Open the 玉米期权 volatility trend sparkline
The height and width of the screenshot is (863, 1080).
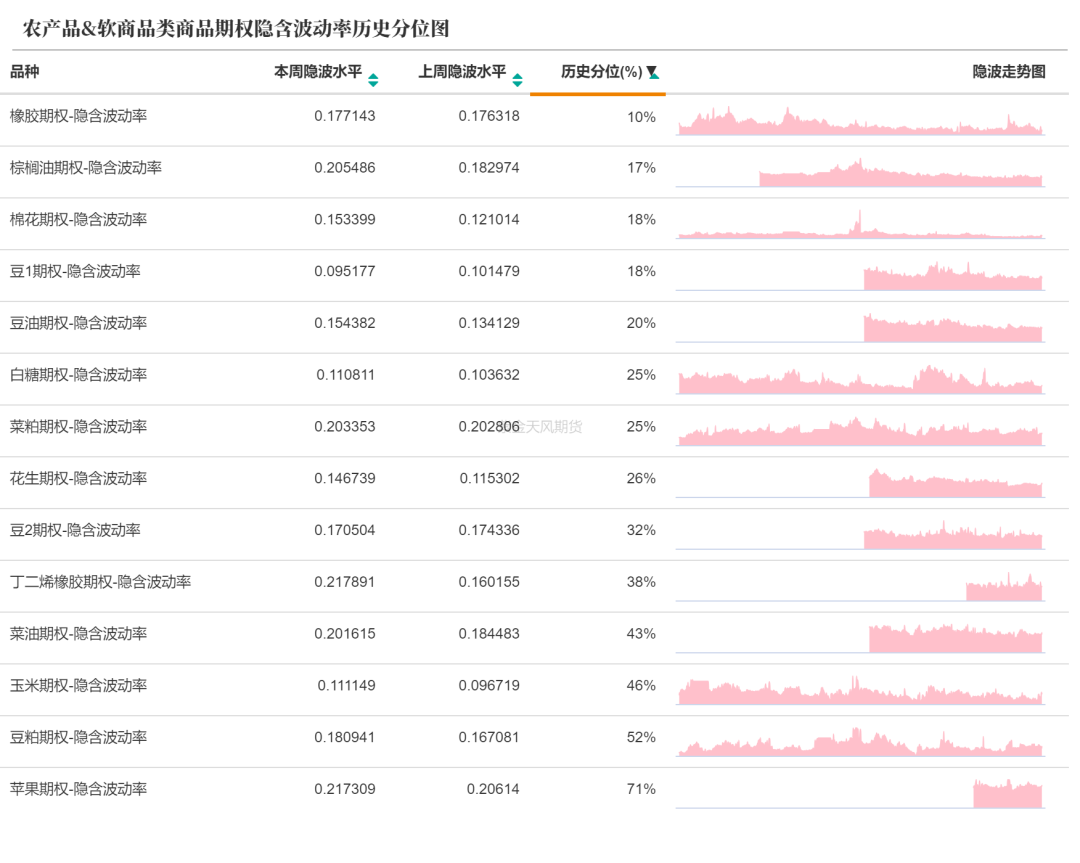click(860, 690)
